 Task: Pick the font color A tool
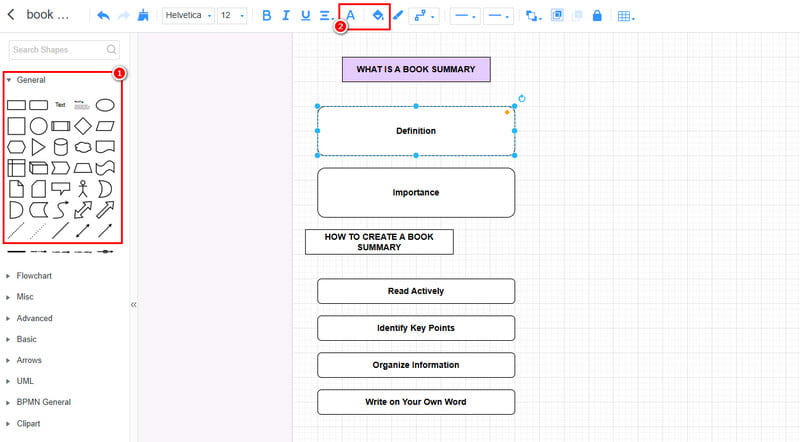(350, 16)
